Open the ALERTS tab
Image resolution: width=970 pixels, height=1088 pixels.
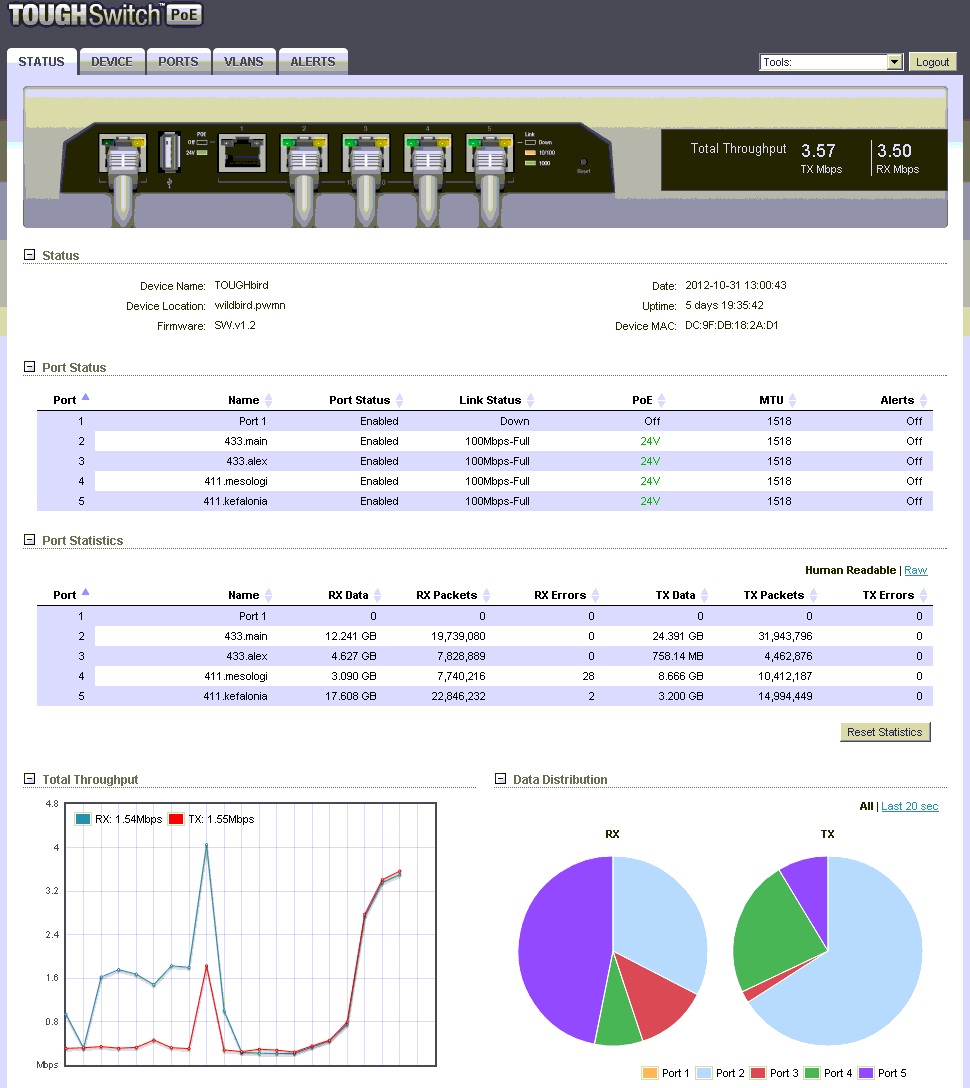(313, 62)
